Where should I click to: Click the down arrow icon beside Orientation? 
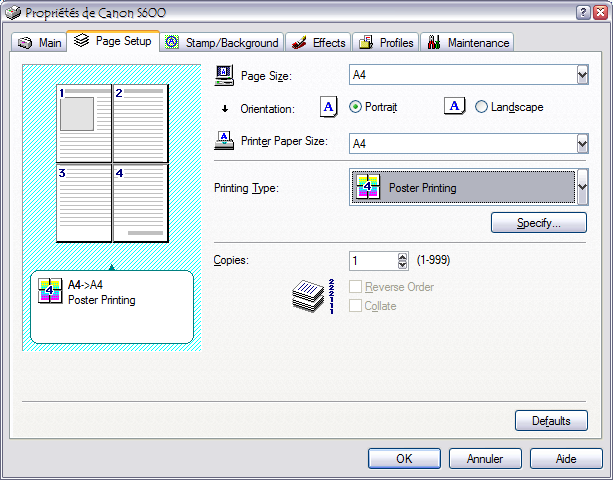tap(225, 109)
